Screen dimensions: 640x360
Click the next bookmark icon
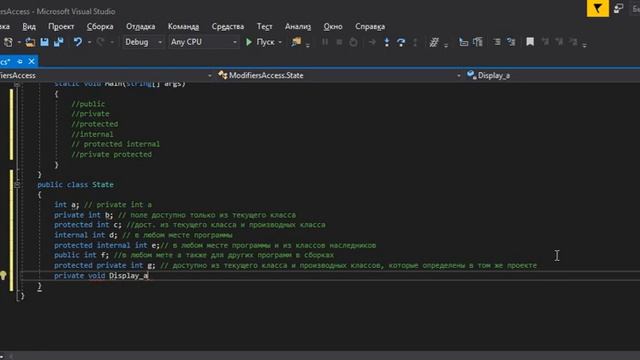[559, 42]
